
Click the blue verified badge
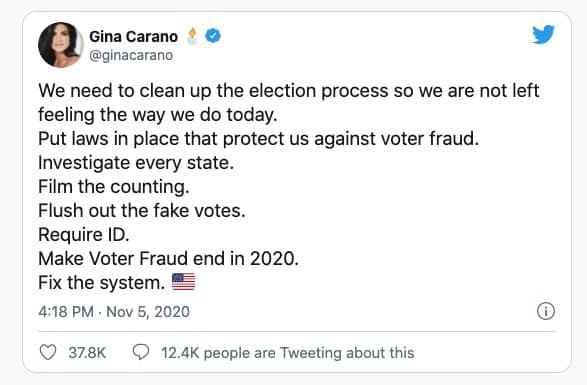click(213, 36)
